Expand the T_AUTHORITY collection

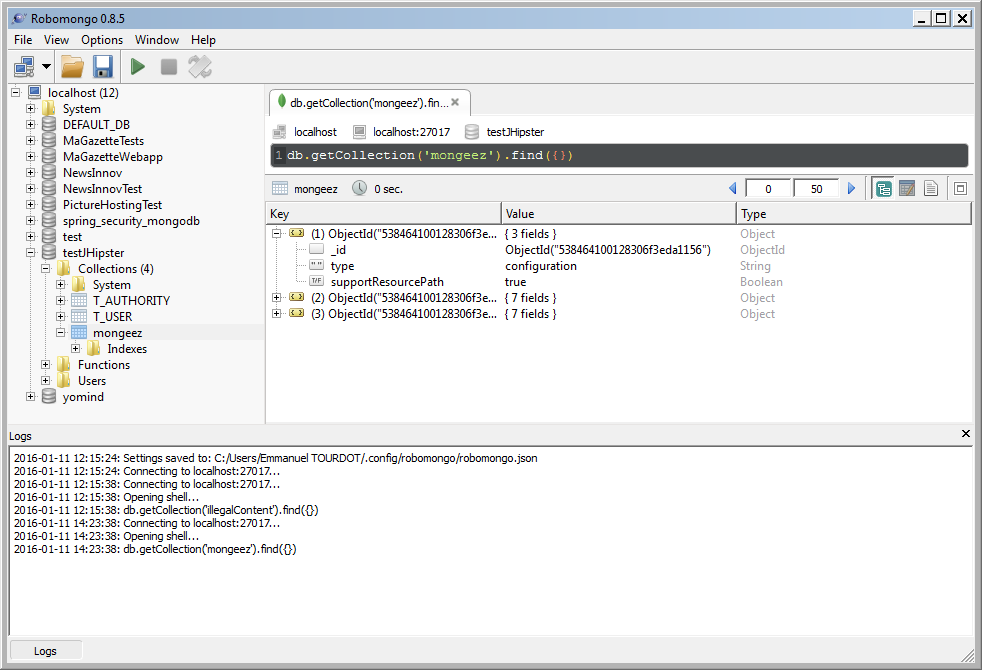coord(61,301)
